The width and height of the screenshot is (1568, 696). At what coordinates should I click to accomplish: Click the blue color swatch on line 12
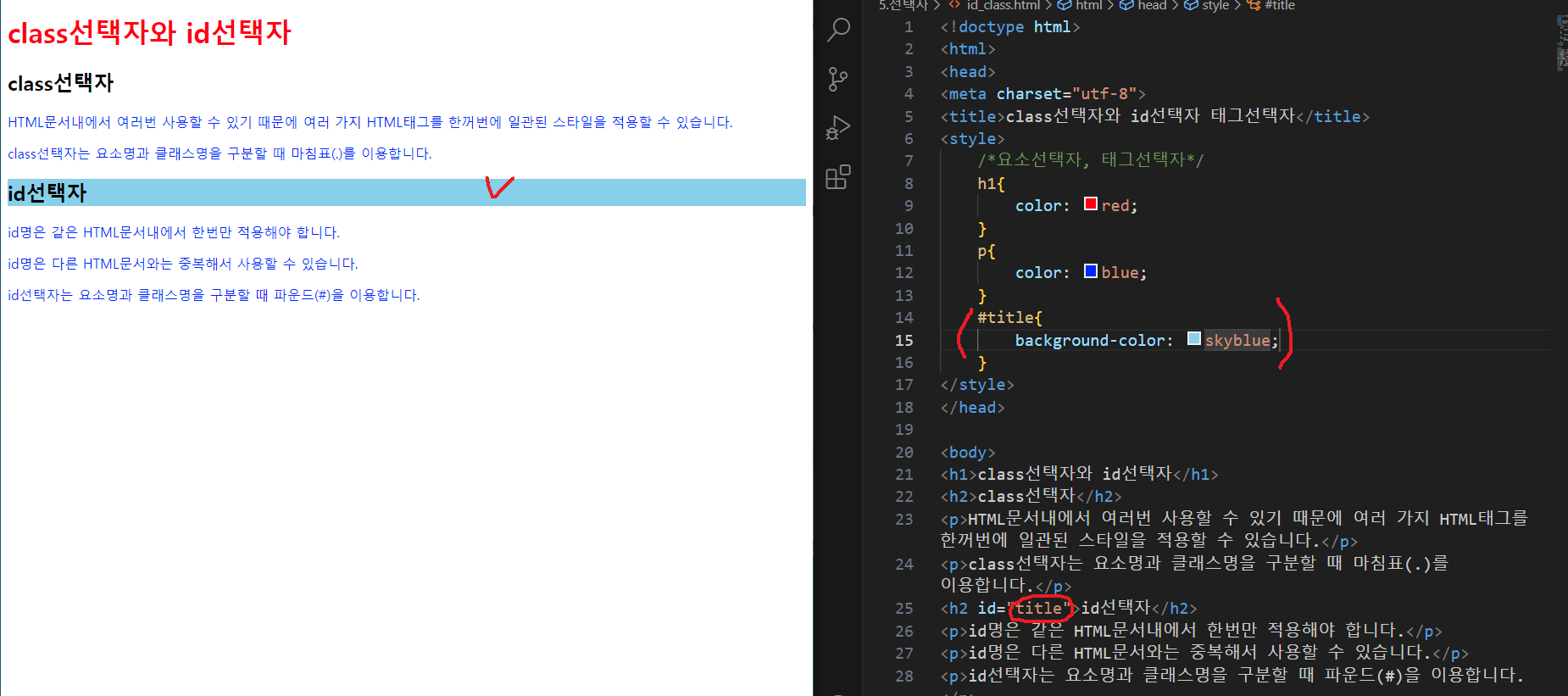click(x=1091, y=270)
